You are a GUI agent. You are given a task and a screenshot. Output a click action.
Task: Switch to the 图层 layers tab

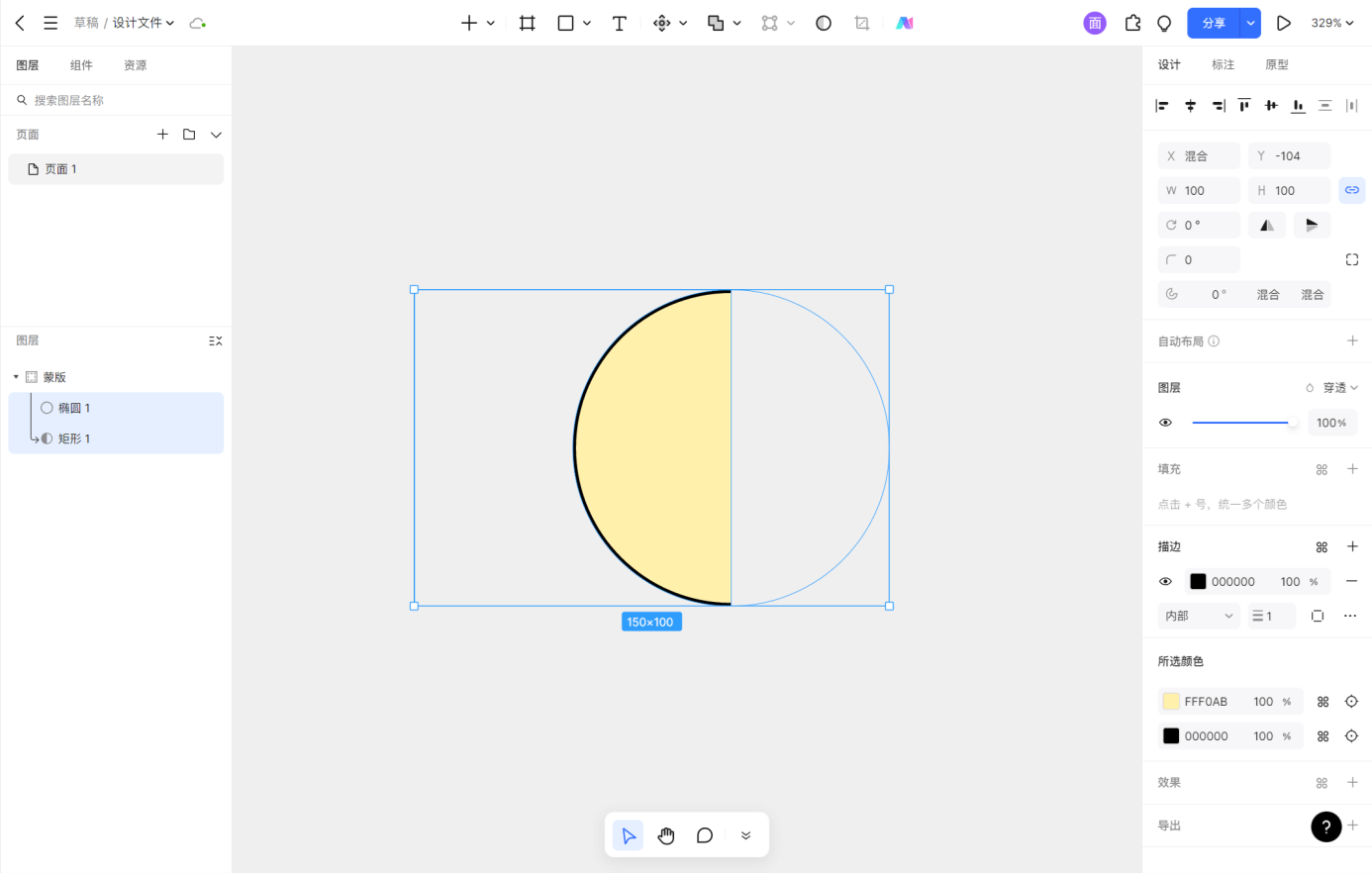click(28, 65)
